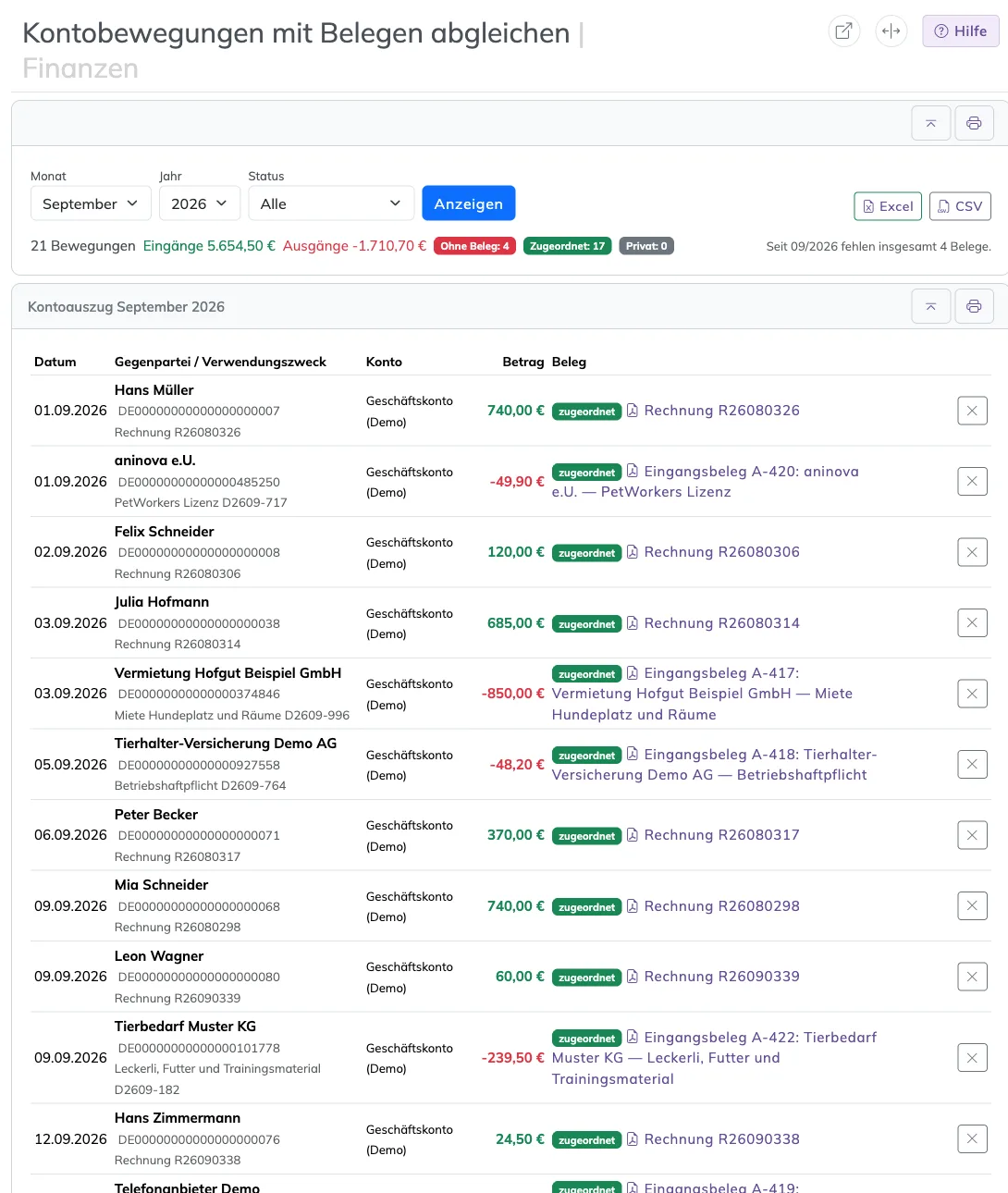Viewport: 1008px width, 1193px height.
Task: Click the Betrag column header
Action: pos(523,362)
